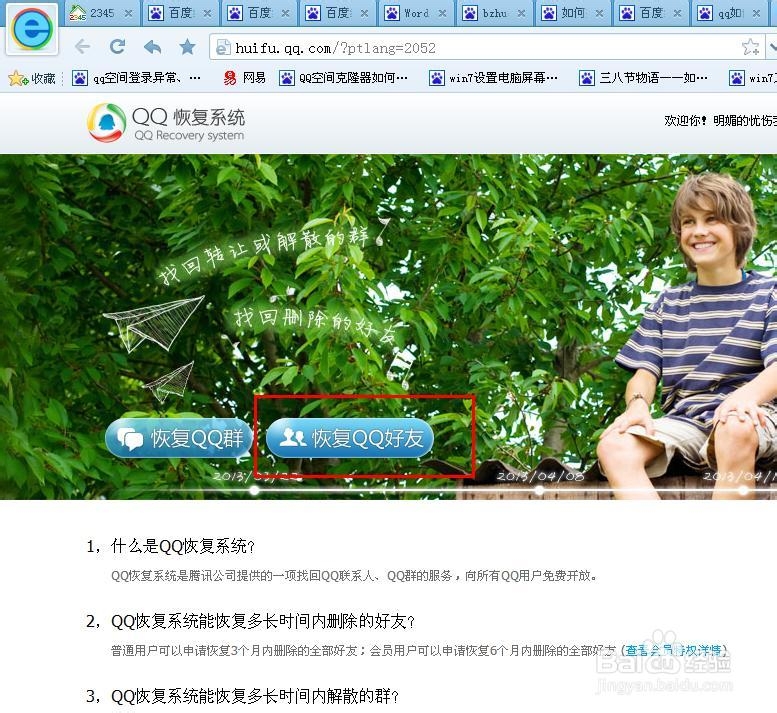Click the 找回删除的好友 banner text
Screen dimensions: 777x713
click(x=316, y=325)
